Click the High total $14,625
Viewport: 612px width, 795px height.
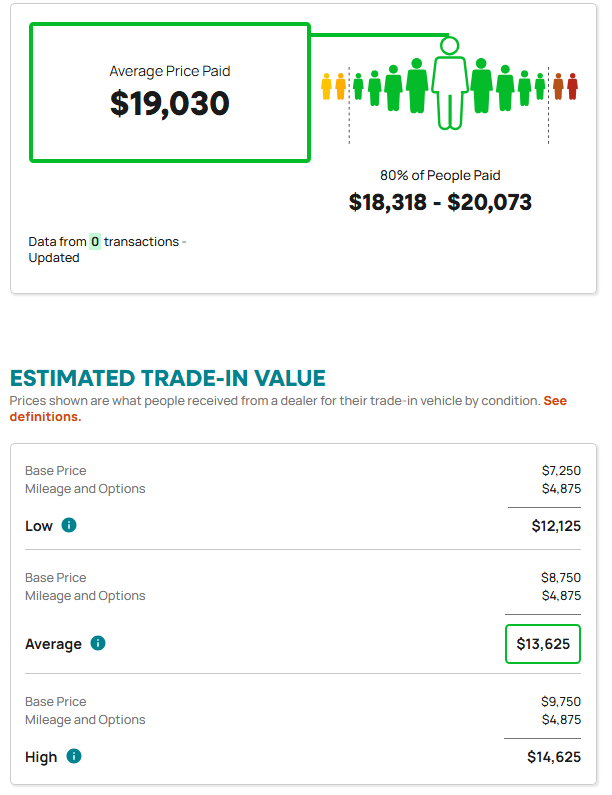[x=554, y=757]
